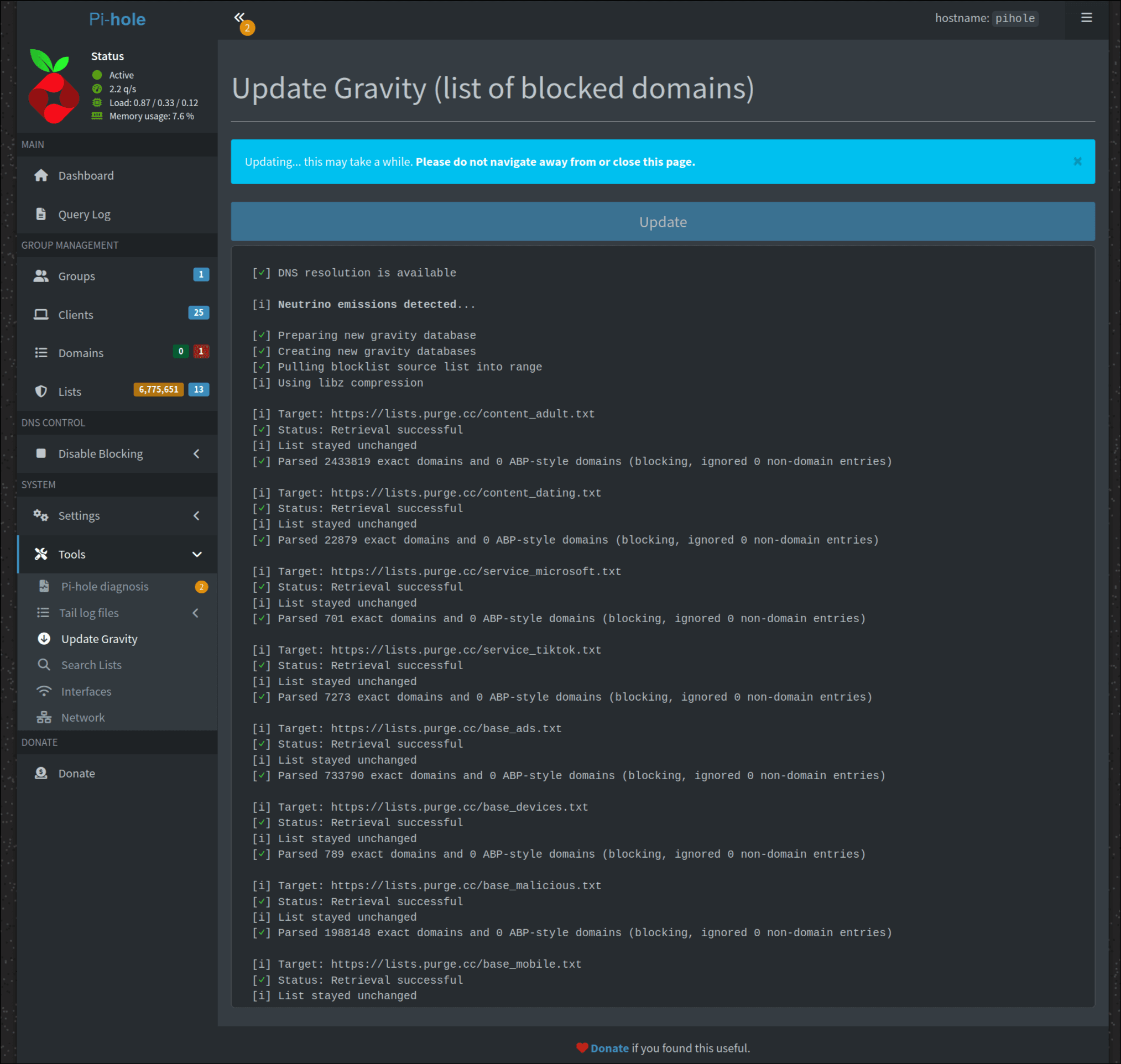
Task: Click the Disable Blocking stop icon
Action: (x=41, y=453)
